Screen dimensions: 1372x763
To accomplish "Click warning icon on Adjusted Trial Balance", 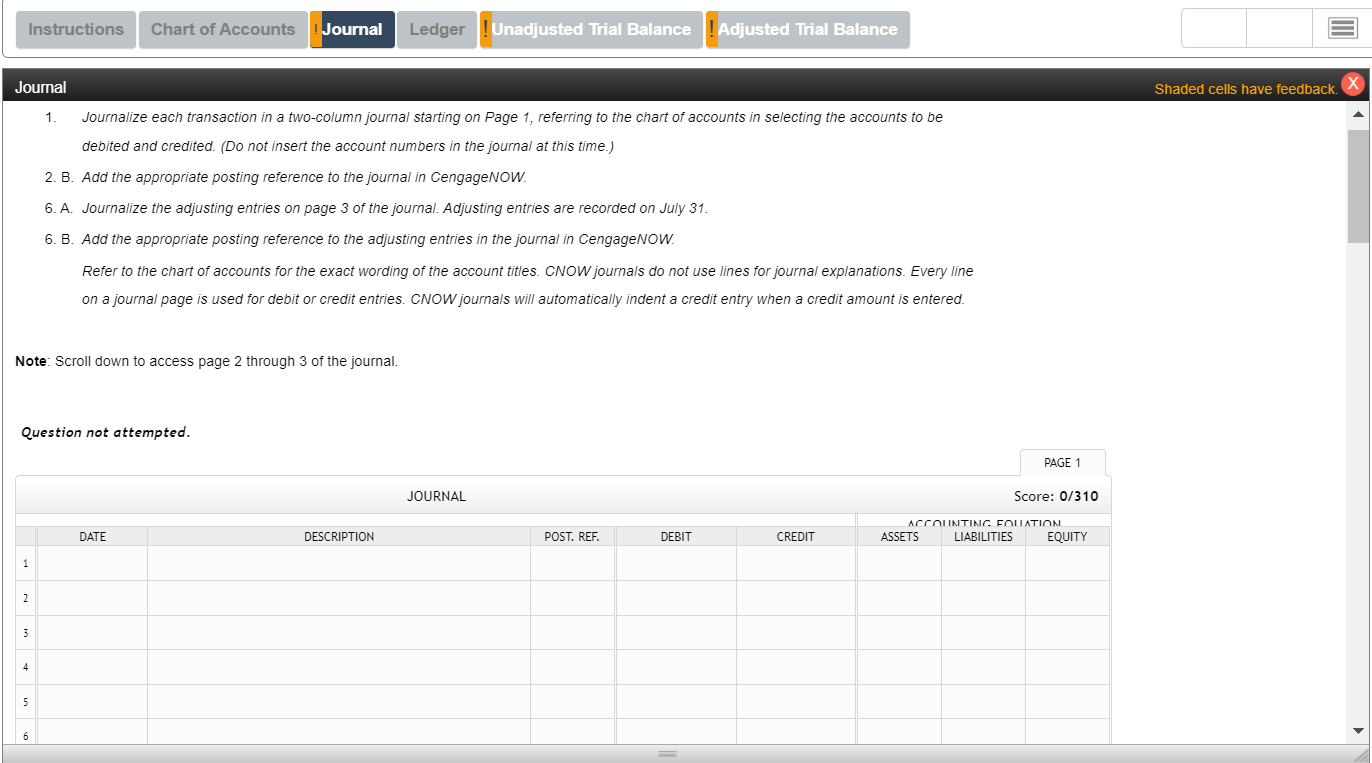I will click(712, 29).
